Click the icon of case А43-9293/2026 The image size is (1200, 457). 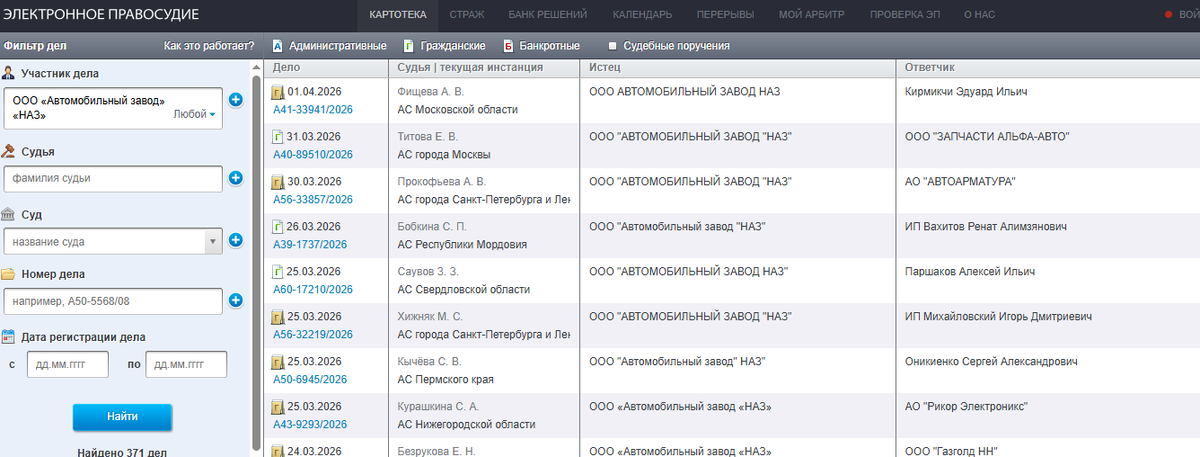tap(279, 407)
